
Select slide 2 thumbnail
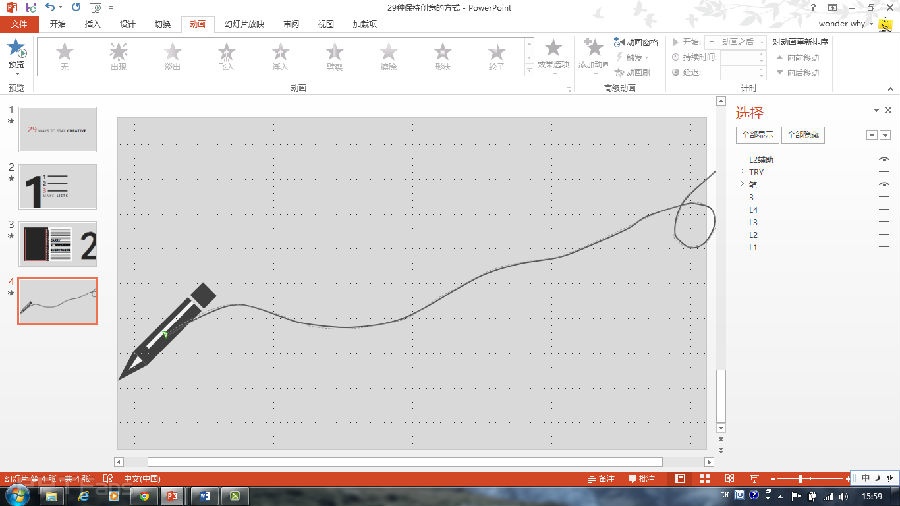57,187
